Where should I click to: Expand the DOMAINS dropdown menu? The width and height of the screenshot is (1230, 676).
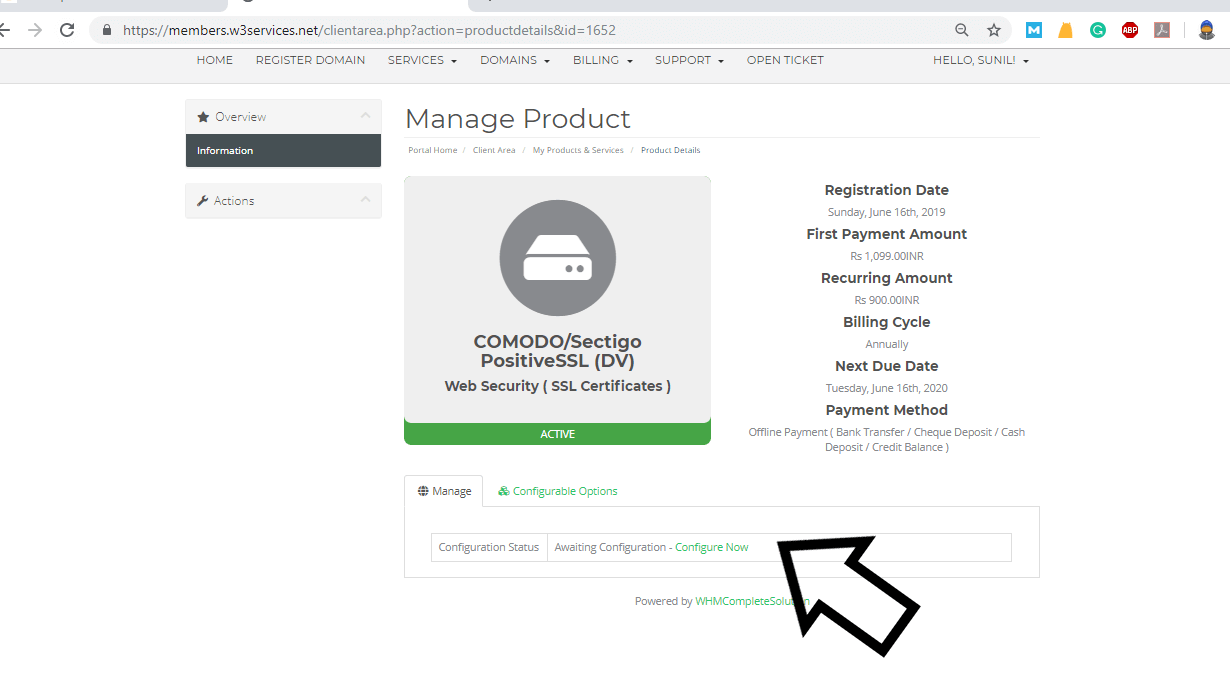pyautogui.click(x=515, y=60)
